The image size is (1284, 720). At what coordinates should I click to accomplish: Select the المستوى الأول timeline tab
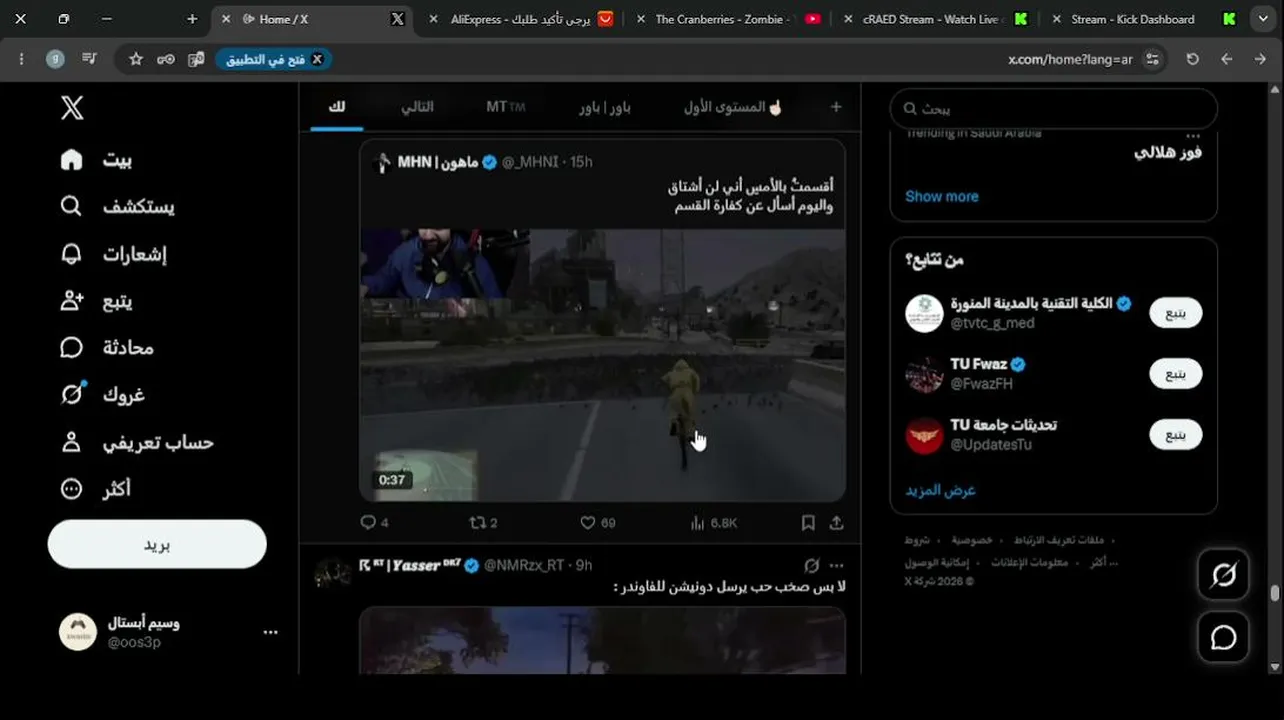pyautogui.click(x=733, y=107)
